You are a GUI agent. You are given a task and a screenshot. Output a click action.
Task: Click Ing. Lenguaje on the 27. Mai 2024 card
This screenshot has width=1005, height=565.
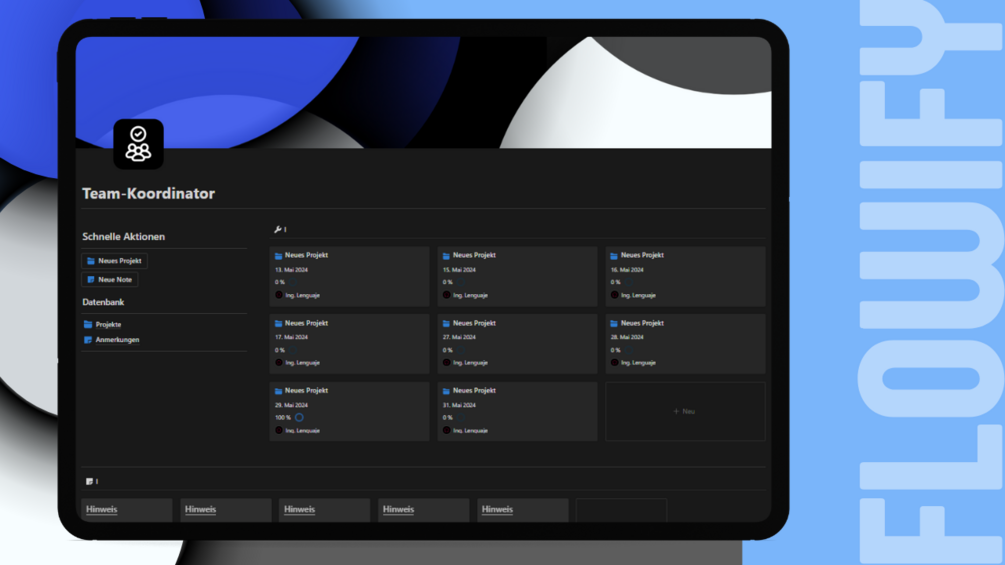click(470, 363)
